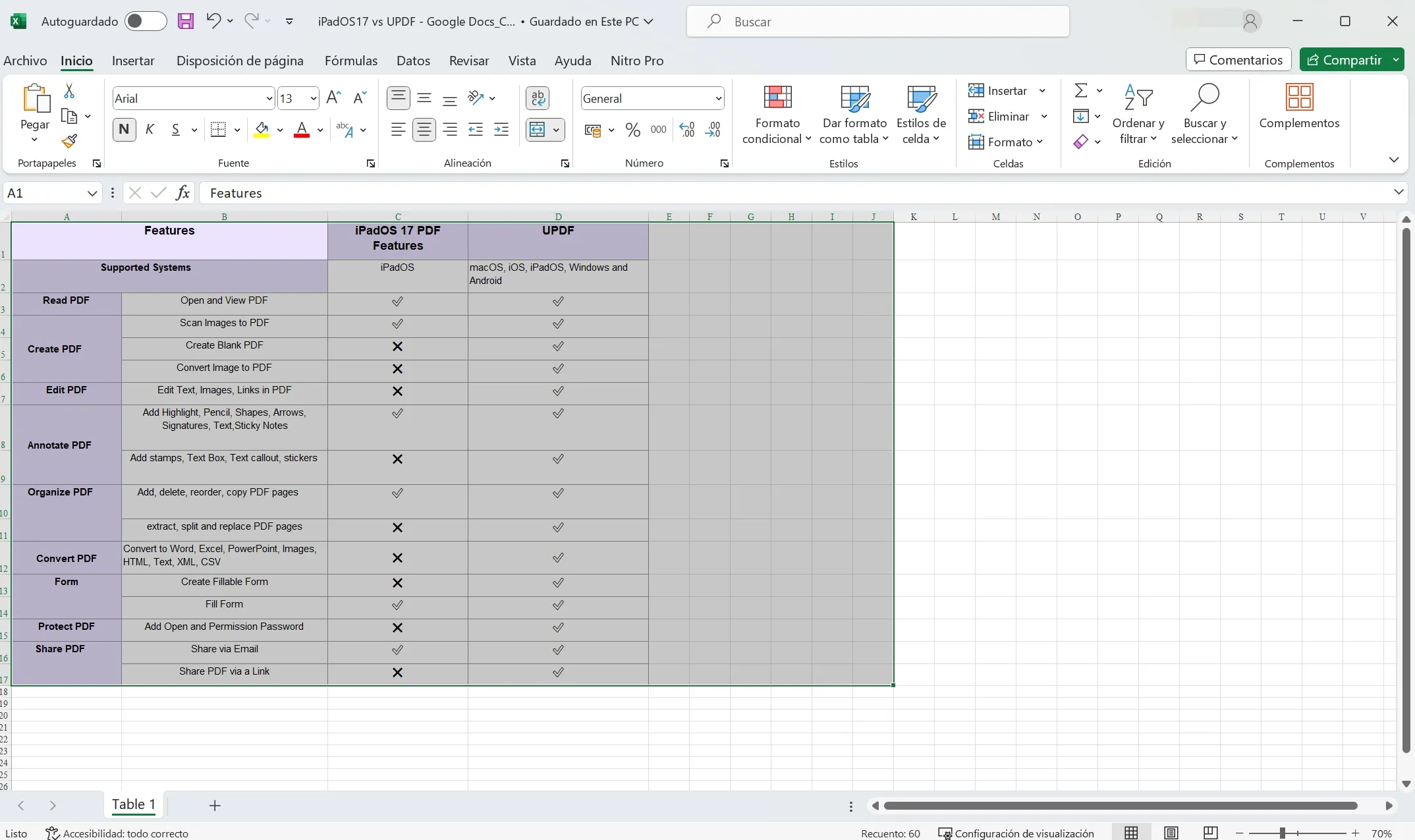1415x840 pixels.
Task: Click the zoom slider handle
Action: coord(1282,833)
